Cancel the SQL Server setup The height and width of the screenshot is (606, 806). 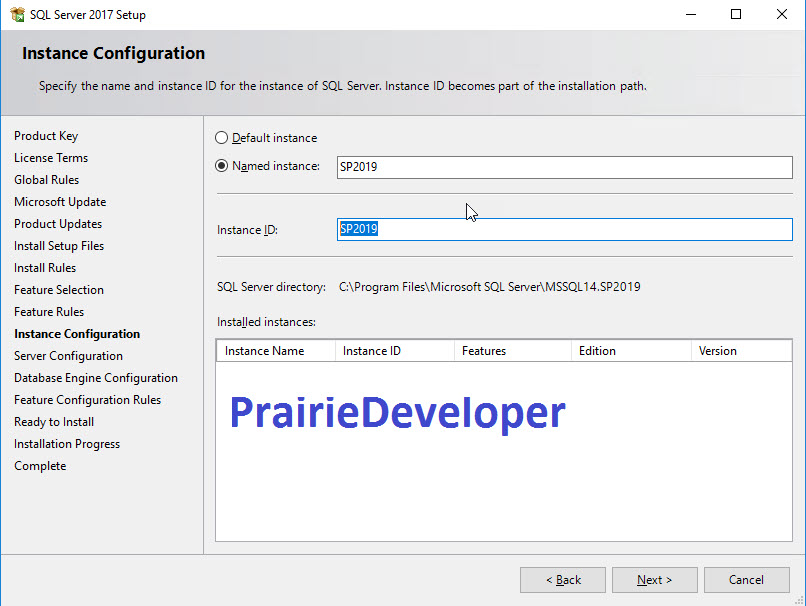746,580
